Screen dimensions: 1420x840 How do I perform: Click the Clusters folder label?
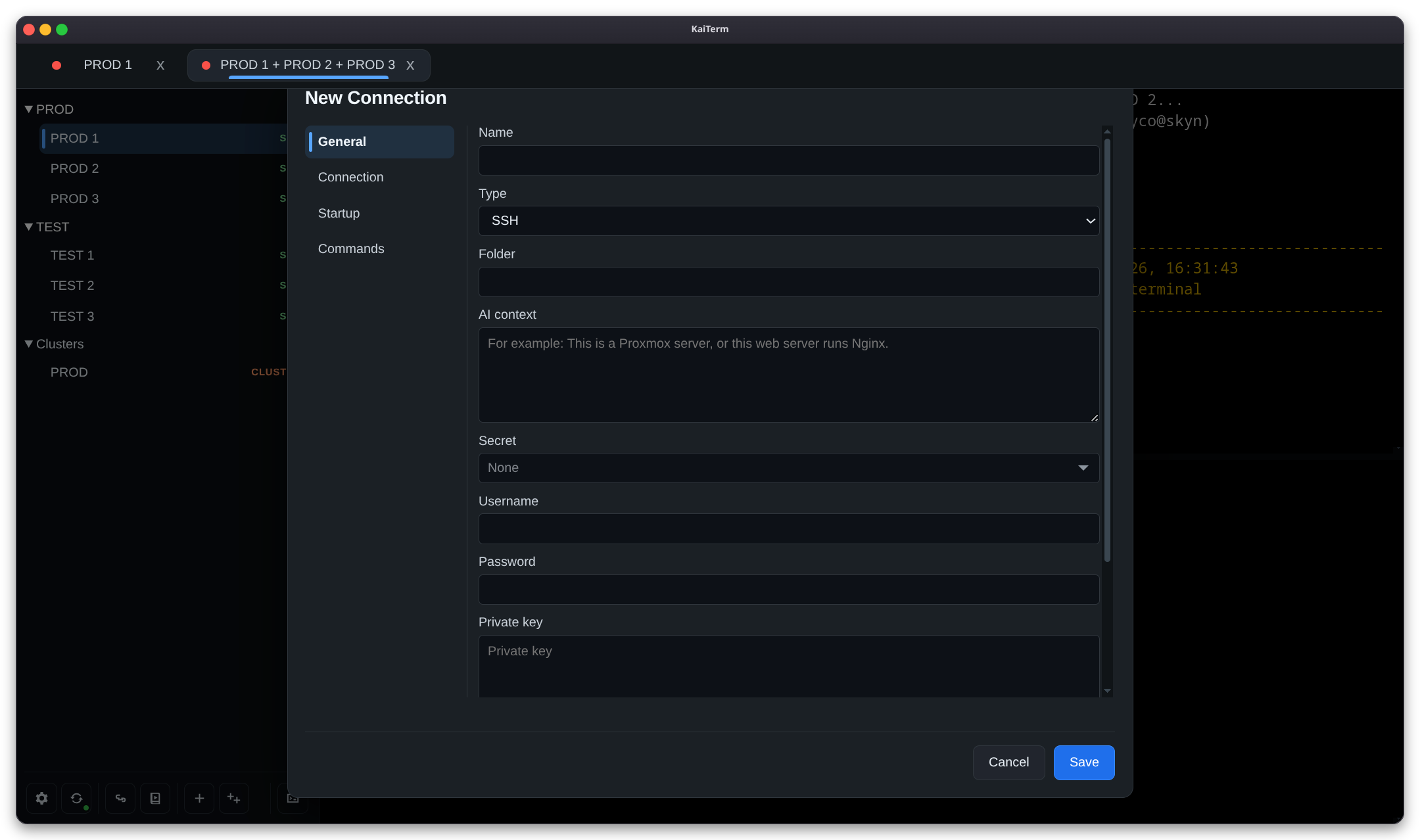pos(60,344)
